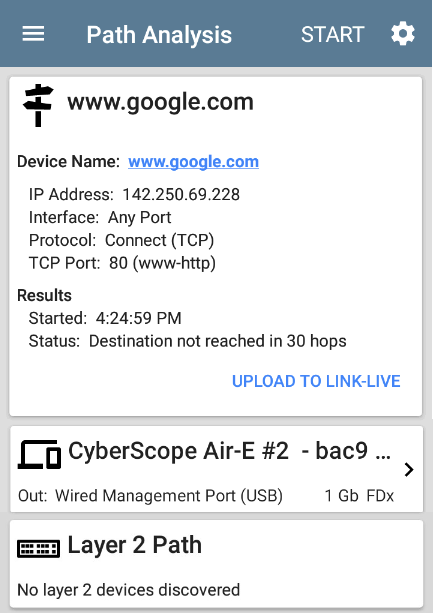This screenshot has width=433, height=613.
Task: Expand the CyberScope Air-E #2 chevron
Action: pos(409,470)
